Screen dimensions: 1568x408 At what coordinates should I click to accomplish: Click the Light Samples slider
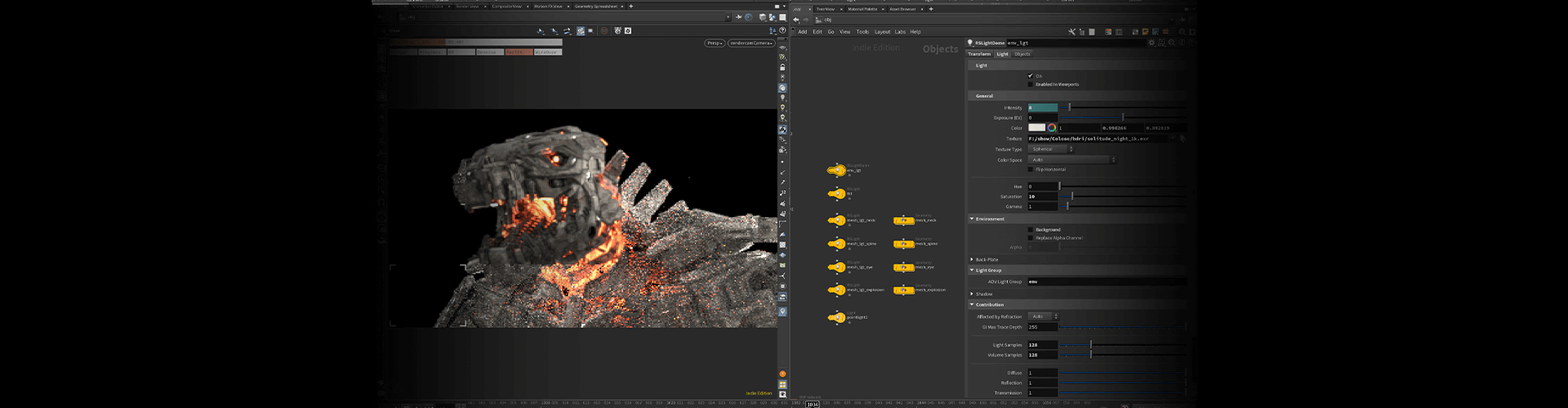pos(1123,345)
